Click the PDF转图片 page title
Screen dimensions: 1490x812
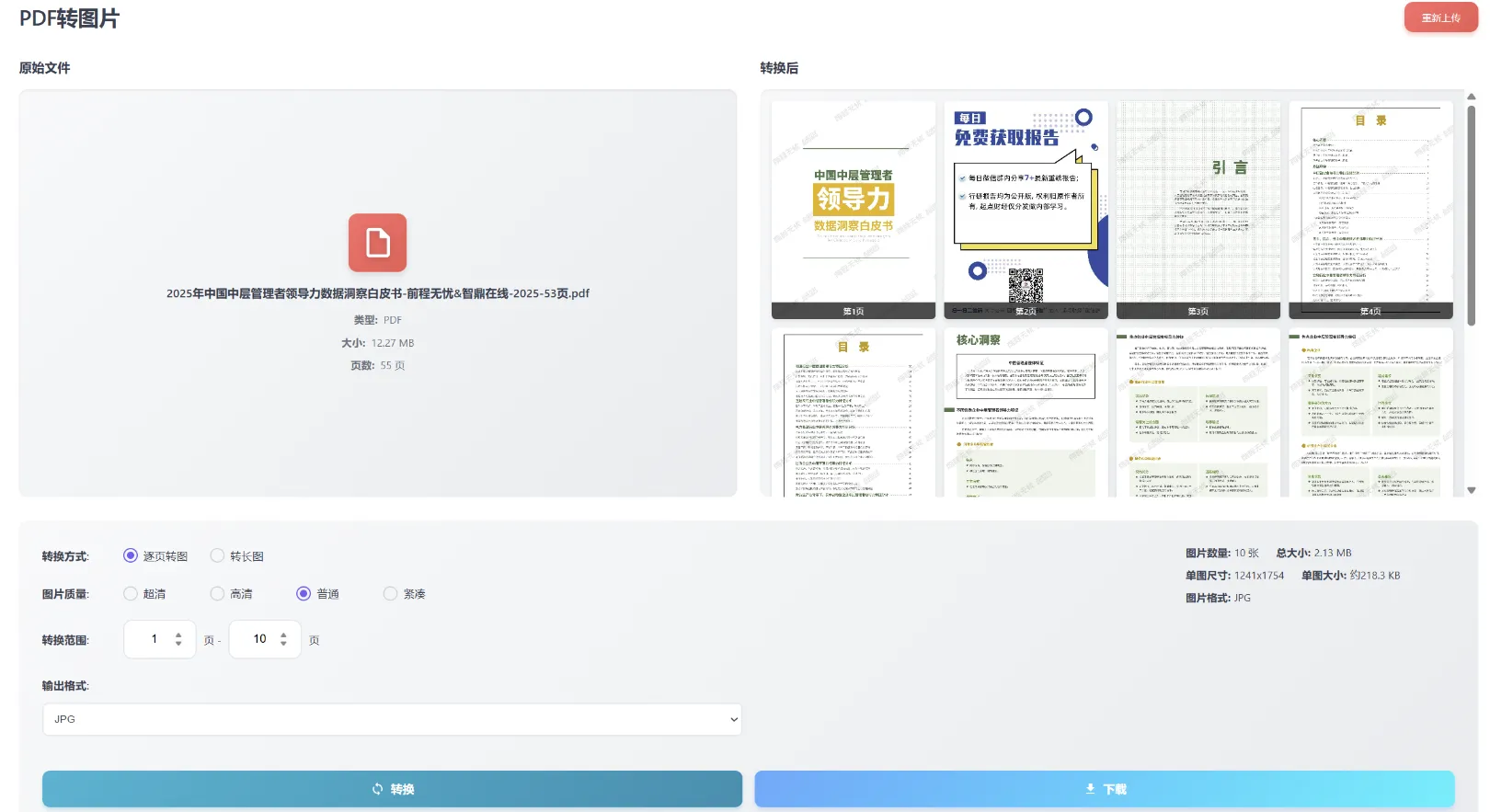click(69, 18)
